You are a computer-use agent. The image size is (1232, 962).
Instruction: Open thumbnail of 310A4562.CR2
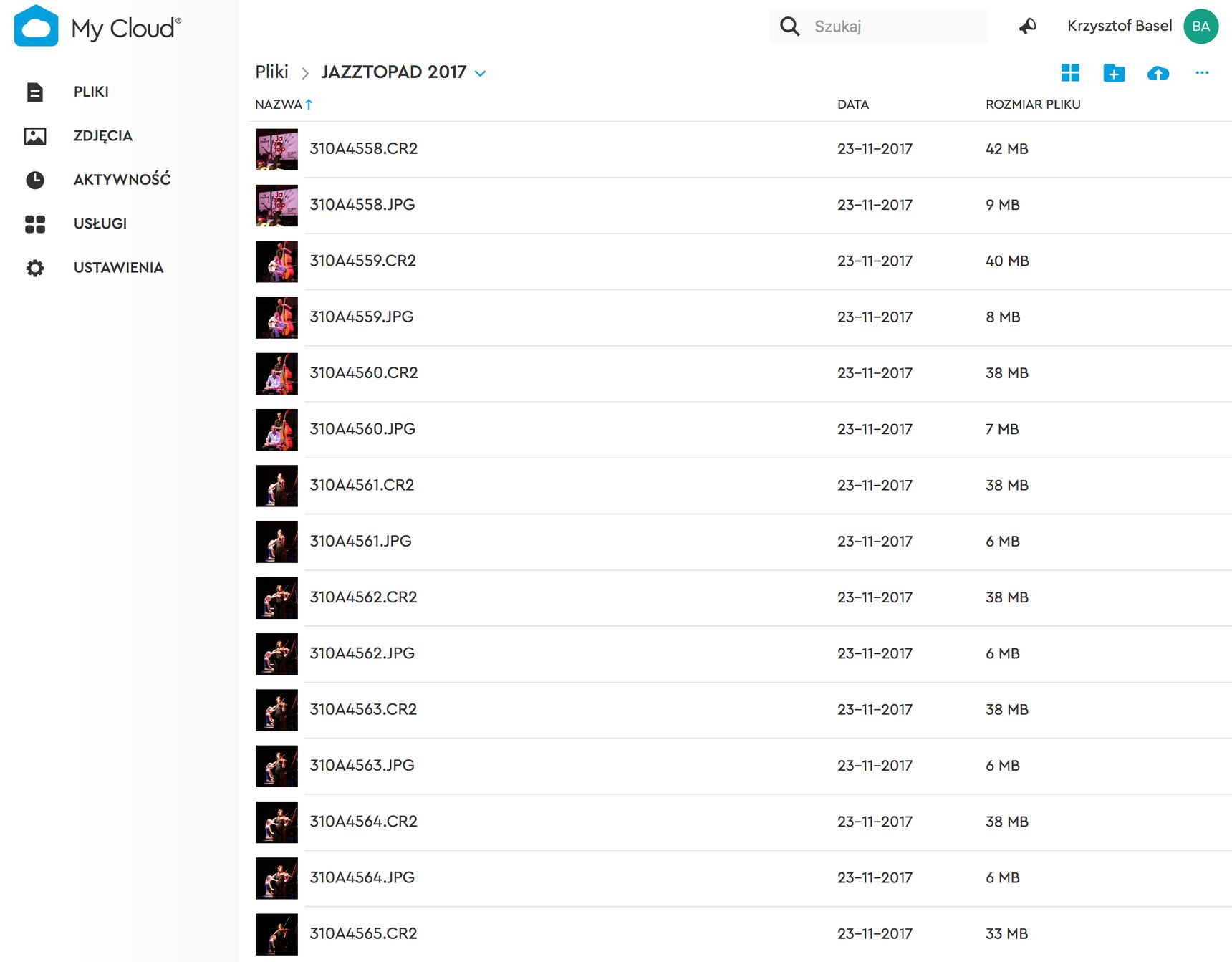tap(276, 598)
